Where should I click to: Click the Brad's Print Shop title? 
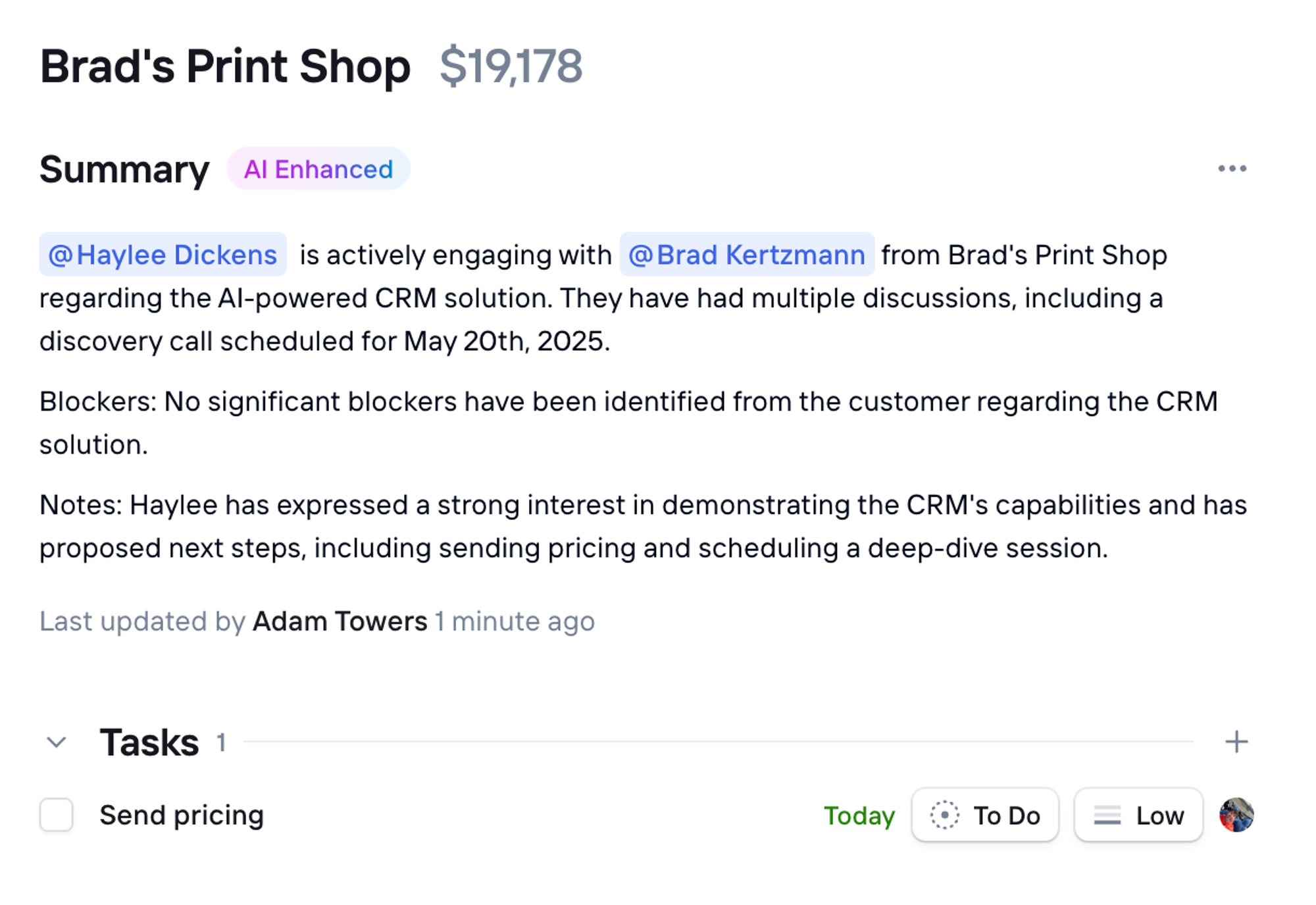(225, 66)
